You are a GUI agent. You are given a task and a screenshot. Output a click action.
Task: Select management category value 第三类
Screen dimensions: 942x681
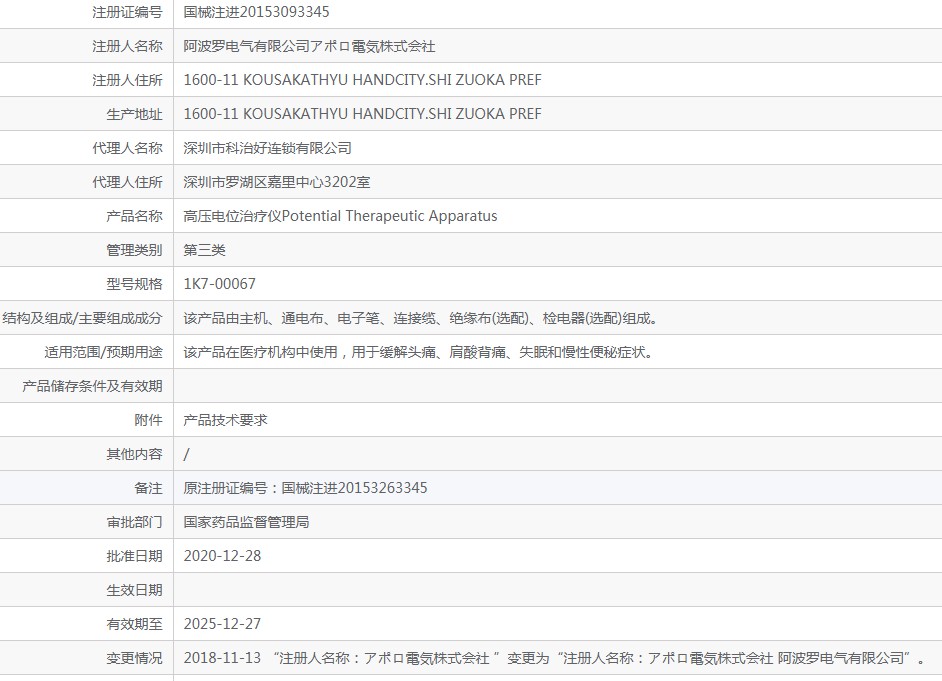click(x=204, y=250)
